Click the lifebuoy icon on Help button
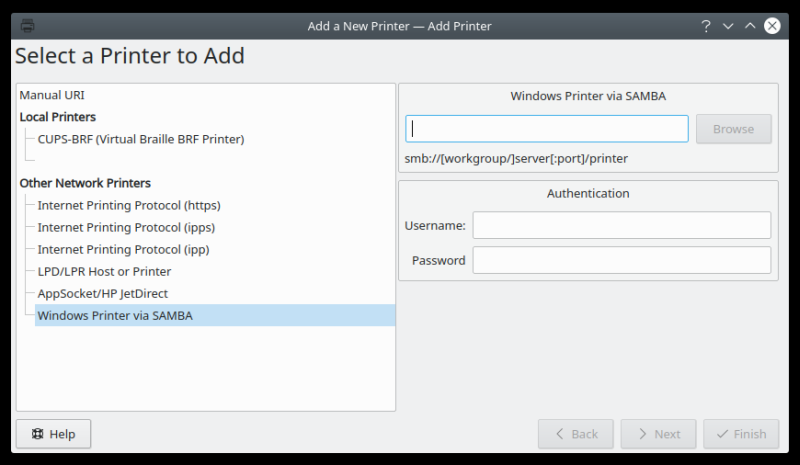 pyautogui.click(x=37, y=434)
